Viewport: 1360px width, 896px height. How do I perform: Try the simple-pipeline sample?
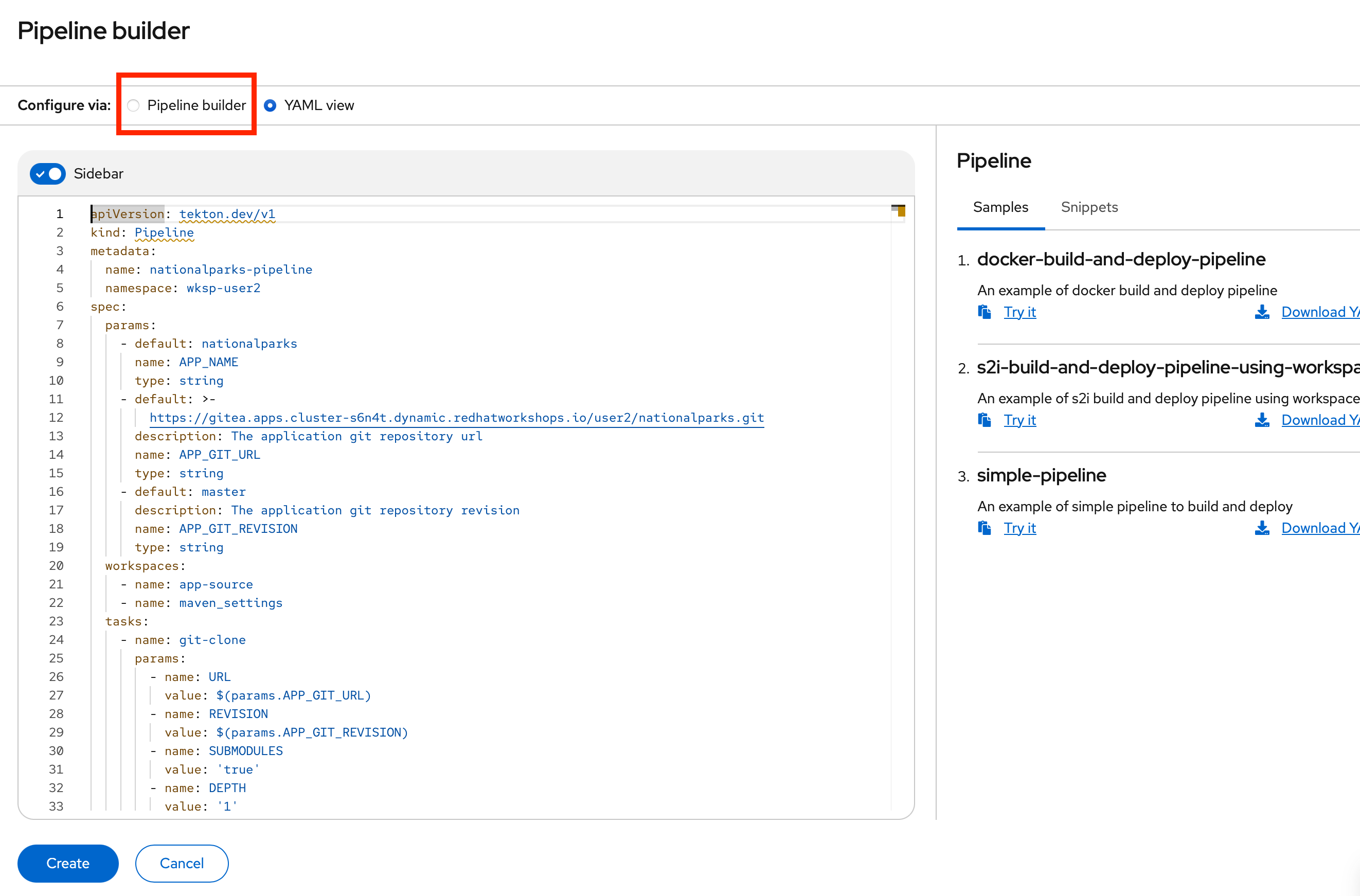pos(1019,528)
